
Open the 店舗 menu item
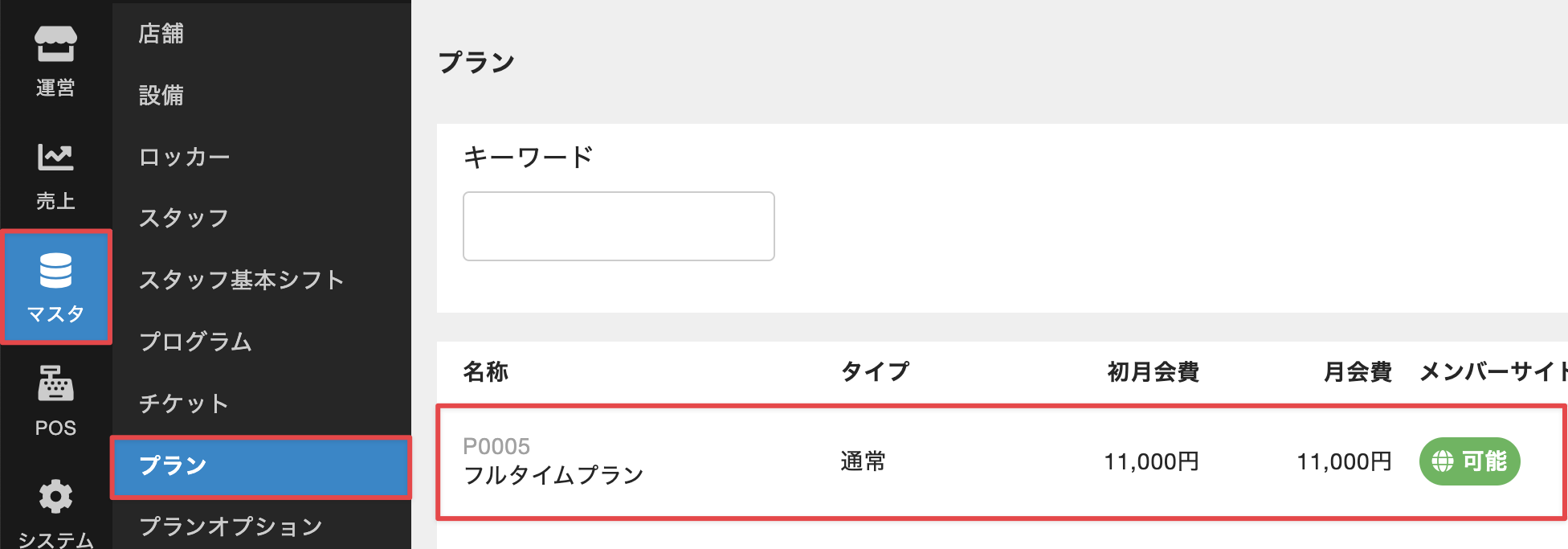pos(161,34)
